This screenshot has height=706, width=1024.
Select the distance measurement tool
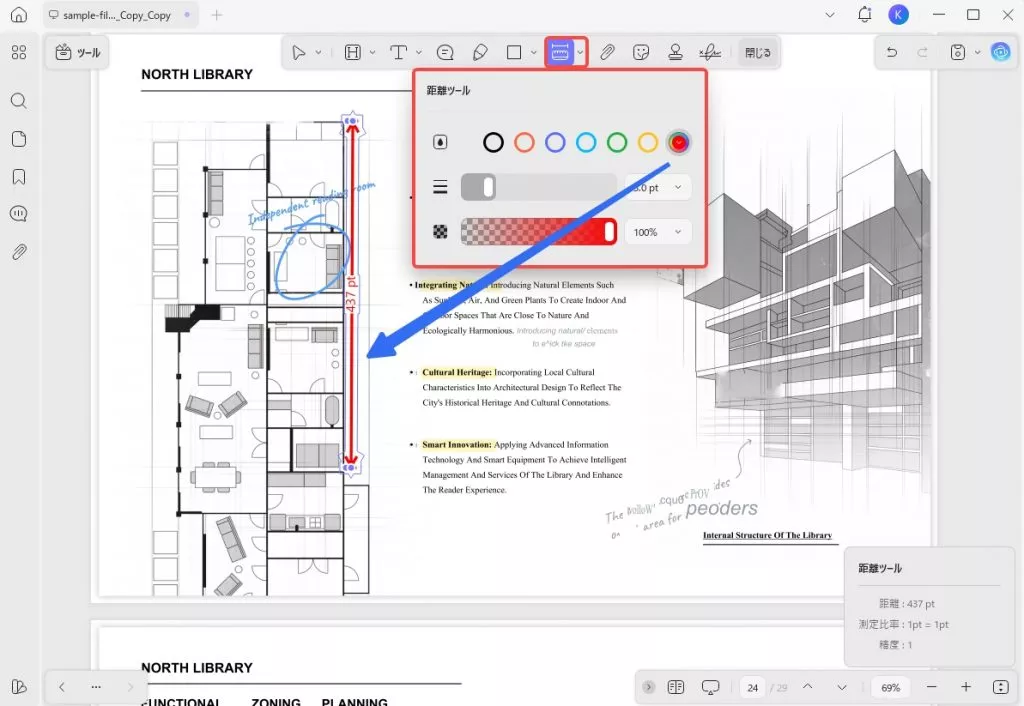coord(560,52)
